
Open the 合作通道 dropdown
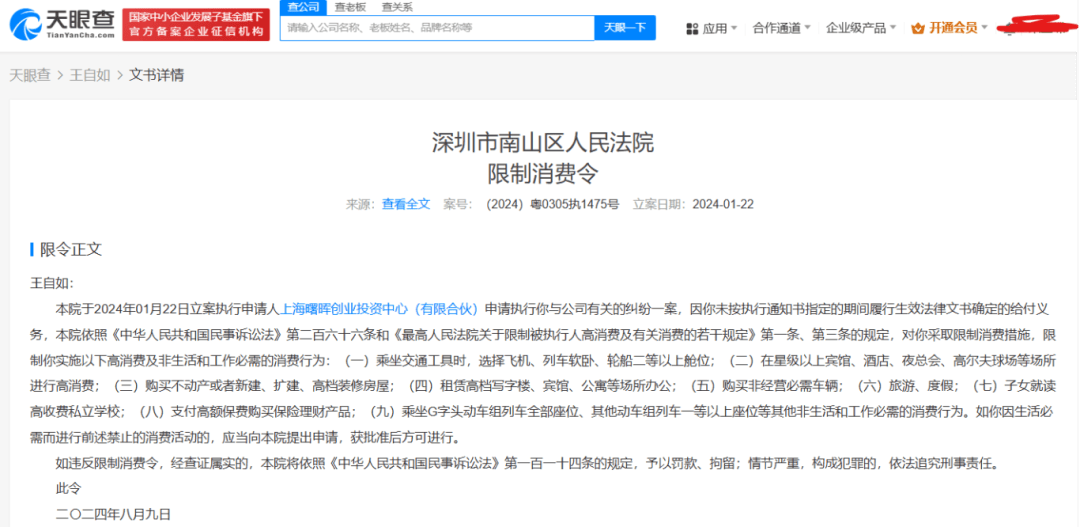pos(782,29)
